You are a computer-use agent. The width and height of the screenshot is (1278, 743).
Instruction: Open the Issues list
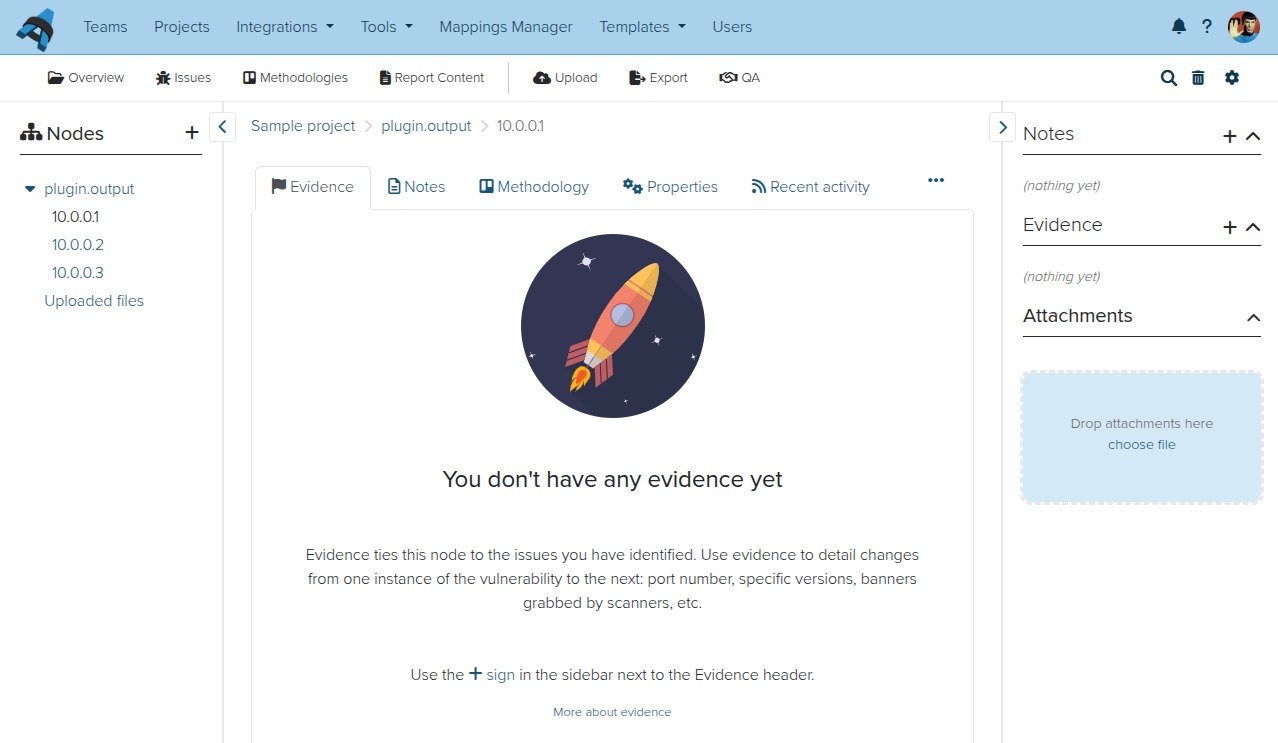pos(184,77)
